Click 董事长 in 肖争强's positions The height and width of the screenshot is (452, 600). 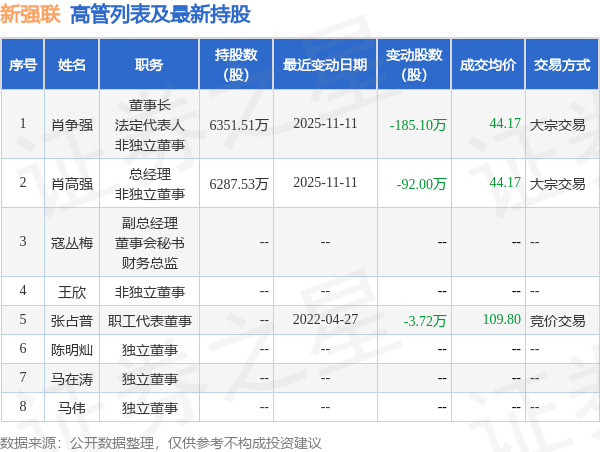click(x=150, y=105)
